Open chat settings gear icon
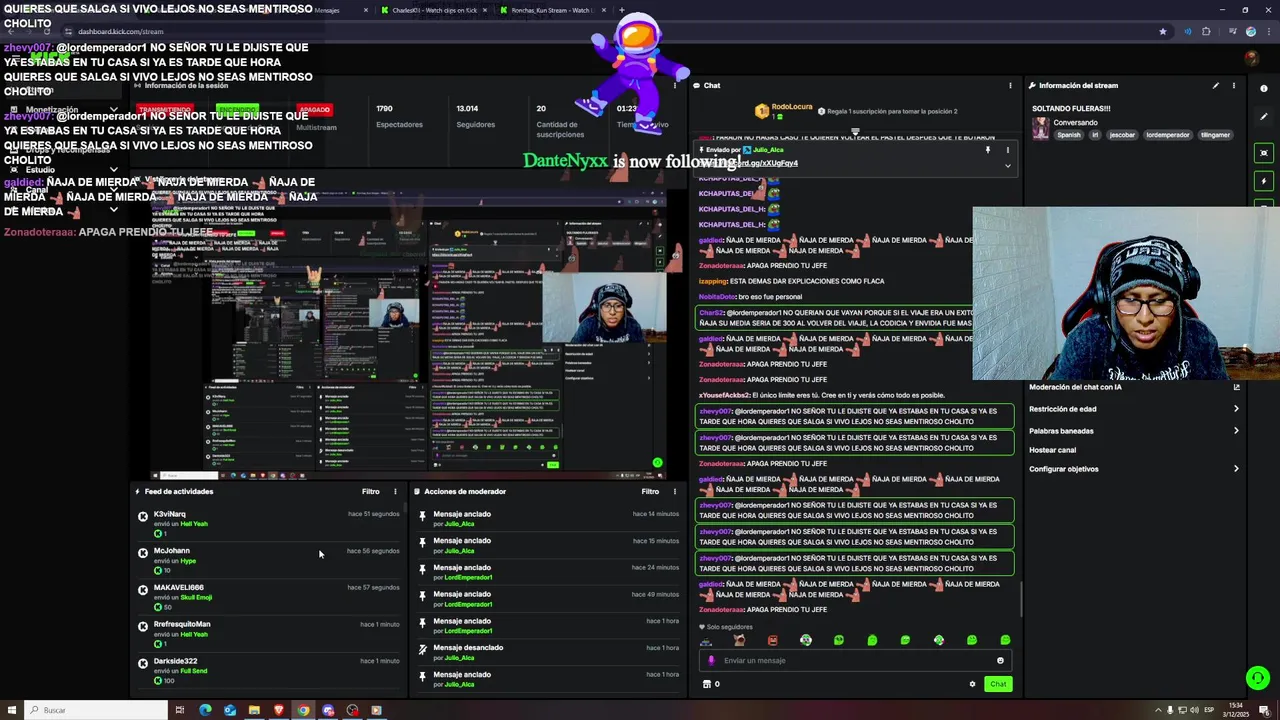 [972, 684]
